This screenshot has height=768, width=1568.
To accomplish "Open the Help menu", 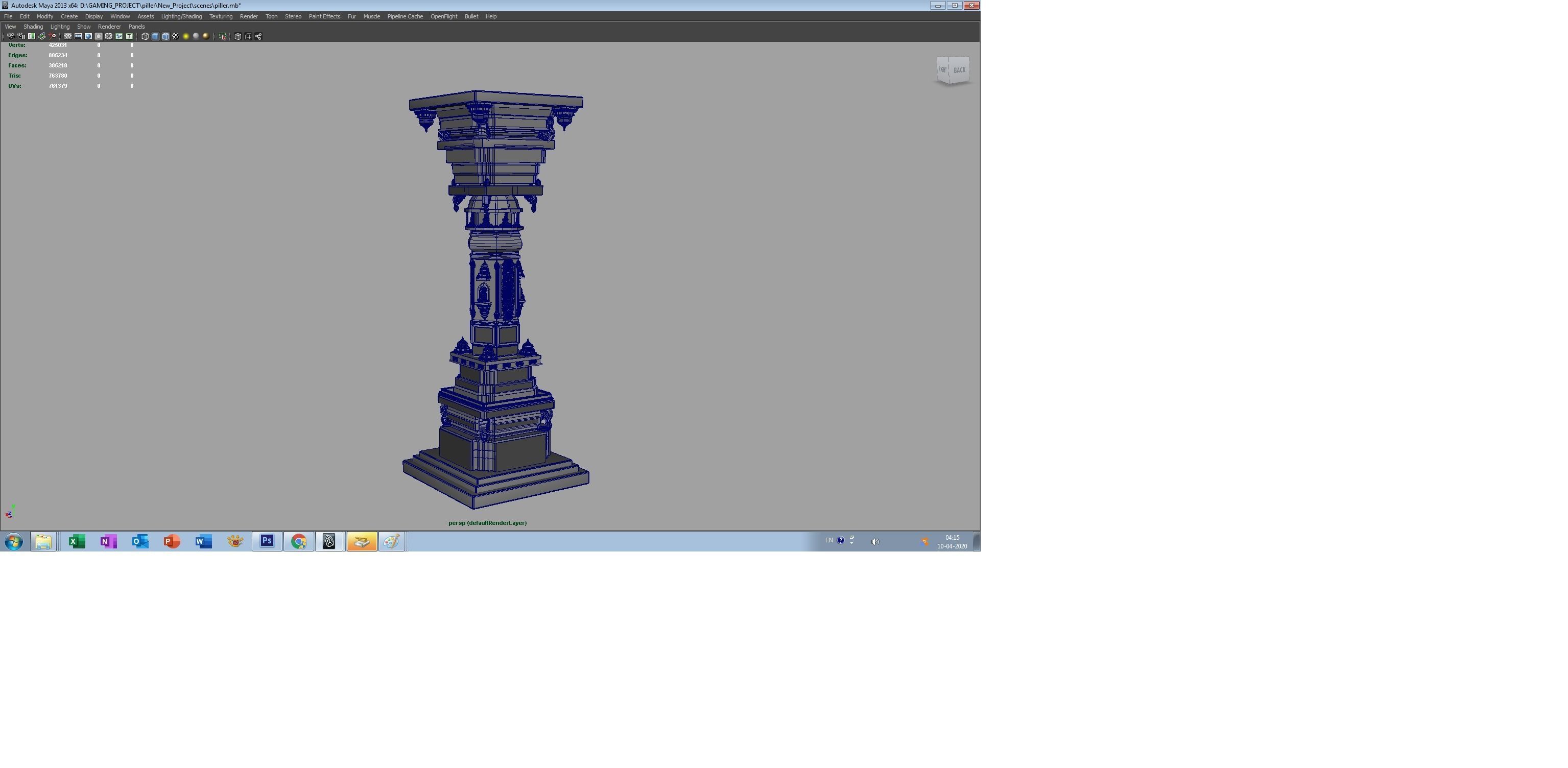I will 491,16.
